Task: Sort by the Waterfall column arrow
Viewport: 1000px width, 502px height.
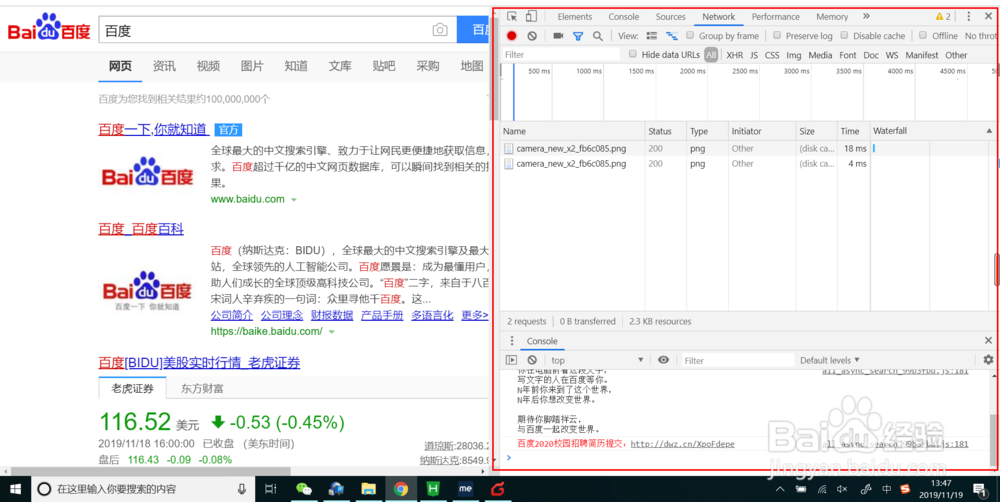Action: 989,131
